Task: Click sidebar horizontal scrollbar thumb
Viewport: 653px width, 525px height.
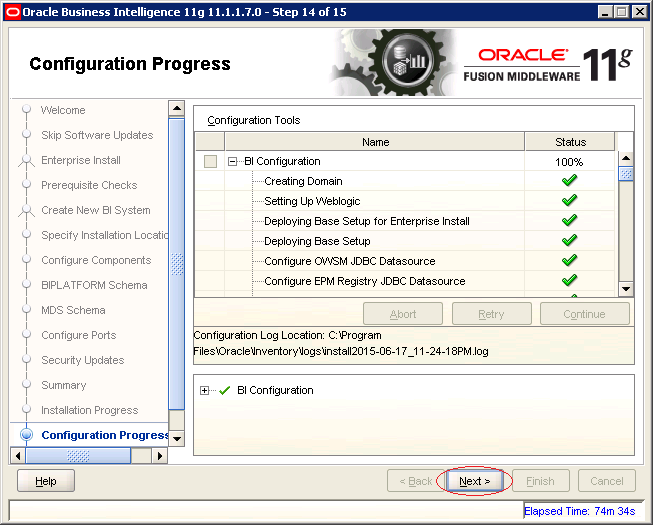Action: coord(78,455)
